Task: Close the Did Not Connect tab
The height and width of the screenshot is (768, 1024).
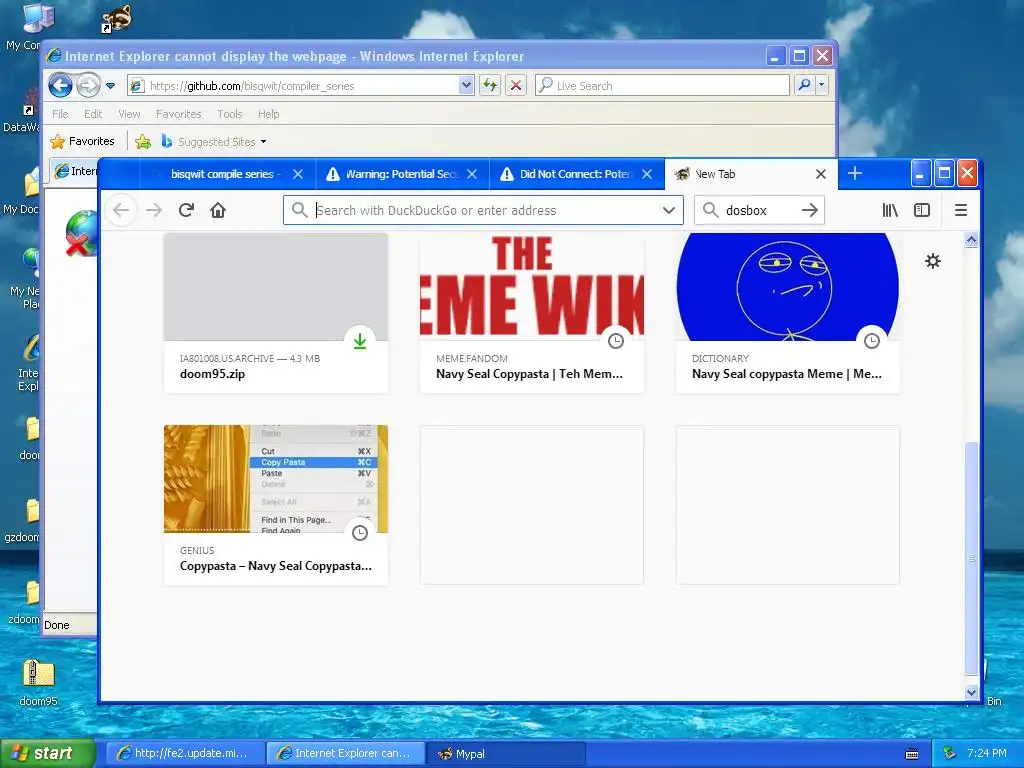Action: [x=647, y=174]
